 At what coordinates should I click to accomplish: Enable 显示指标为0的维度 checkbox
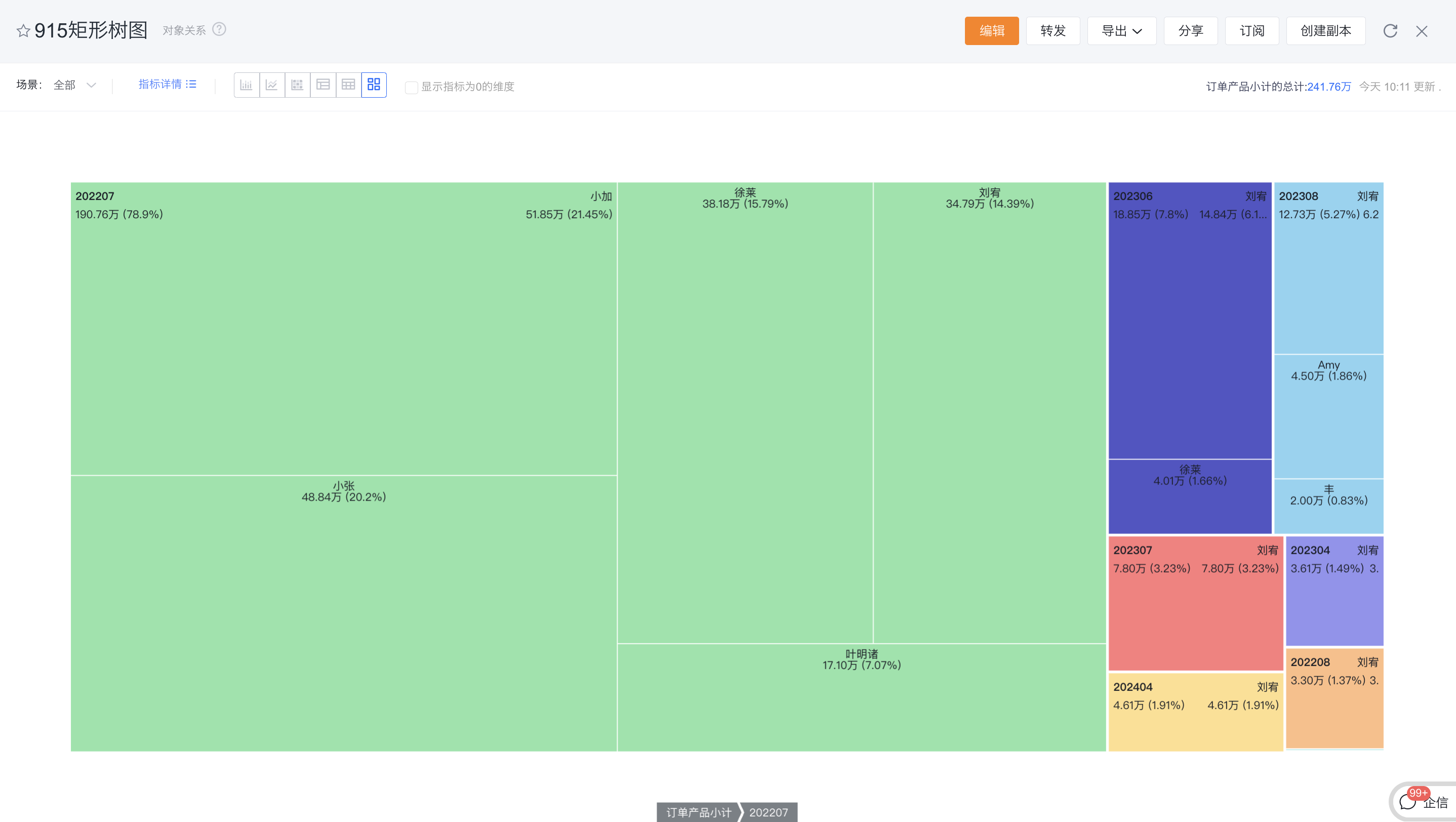pyautogui.click(x=412, y=87)
